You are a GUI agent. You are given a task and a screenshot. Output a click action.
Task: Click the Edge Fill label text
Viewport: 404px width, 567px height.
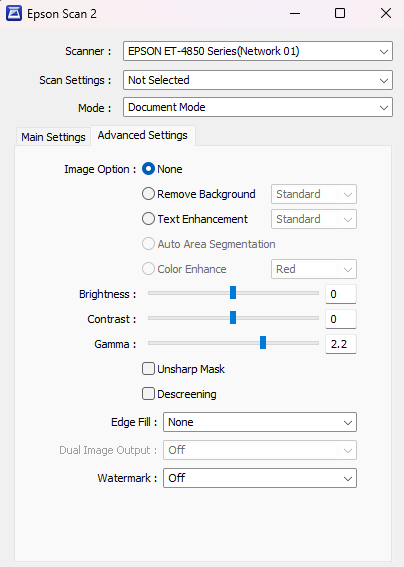point(134,422)
